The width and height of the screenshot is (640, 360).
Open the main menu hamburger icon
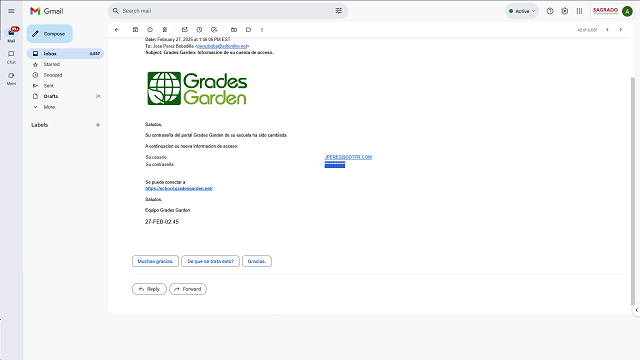tap(11, 11)
